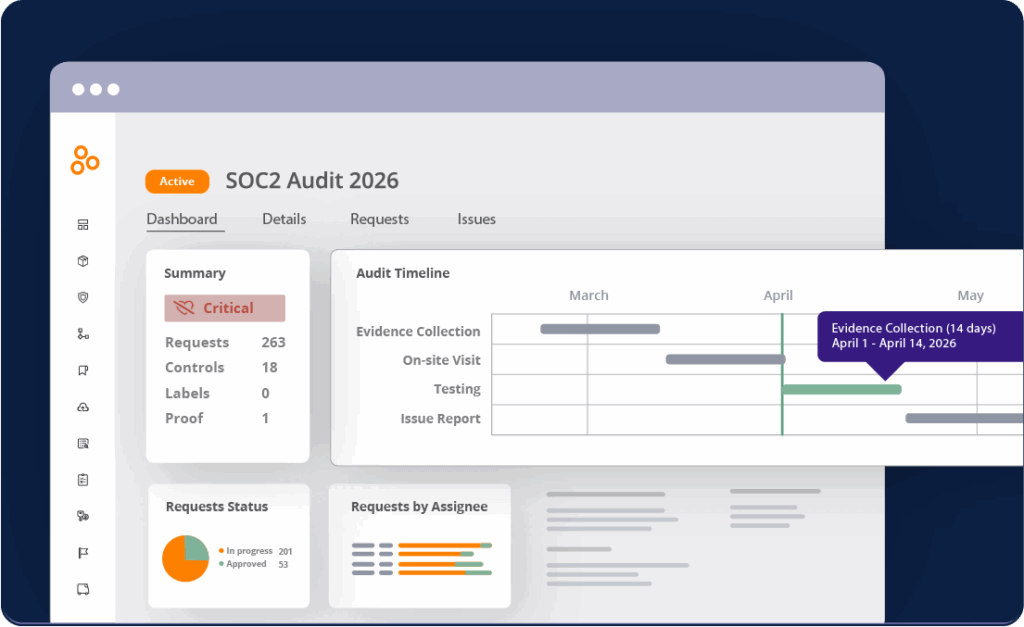Click the first assignee progress bar
This screenshot has height=627, width=1024.
point(445,545)
